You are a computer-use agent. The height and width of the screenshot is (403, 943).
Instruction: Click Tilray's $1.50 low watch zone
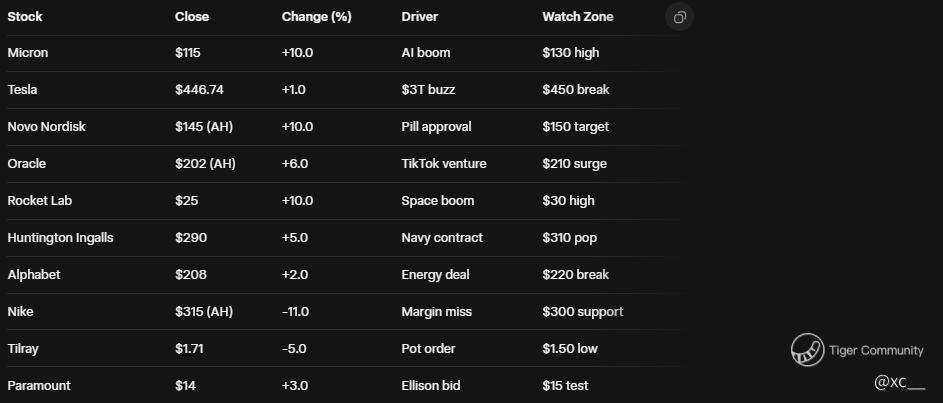point(570,349)
